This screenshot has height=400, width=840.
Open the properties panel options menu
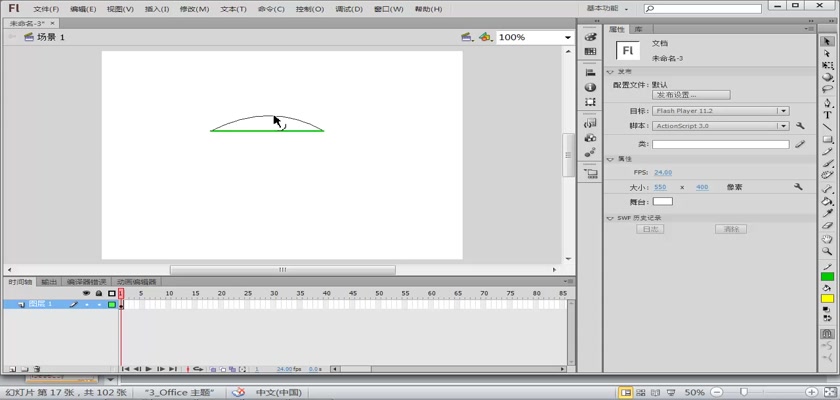[810, 29]
